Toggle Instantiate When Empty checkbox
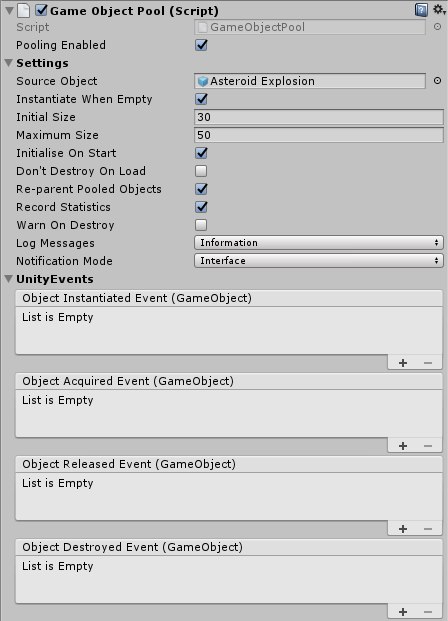Image resolution: width=448 pixels, height=621 pixels. point(201,99)
